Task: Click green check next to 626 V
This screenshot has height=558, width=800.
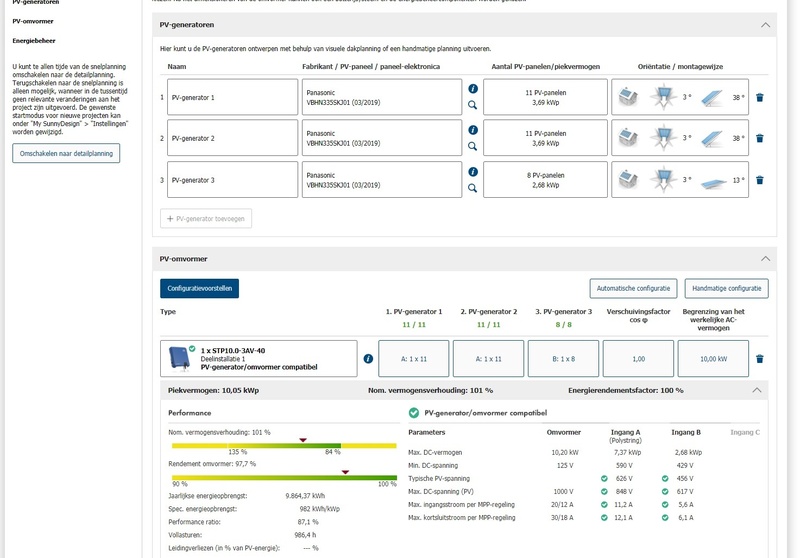Action: click(x=604, y=479)
